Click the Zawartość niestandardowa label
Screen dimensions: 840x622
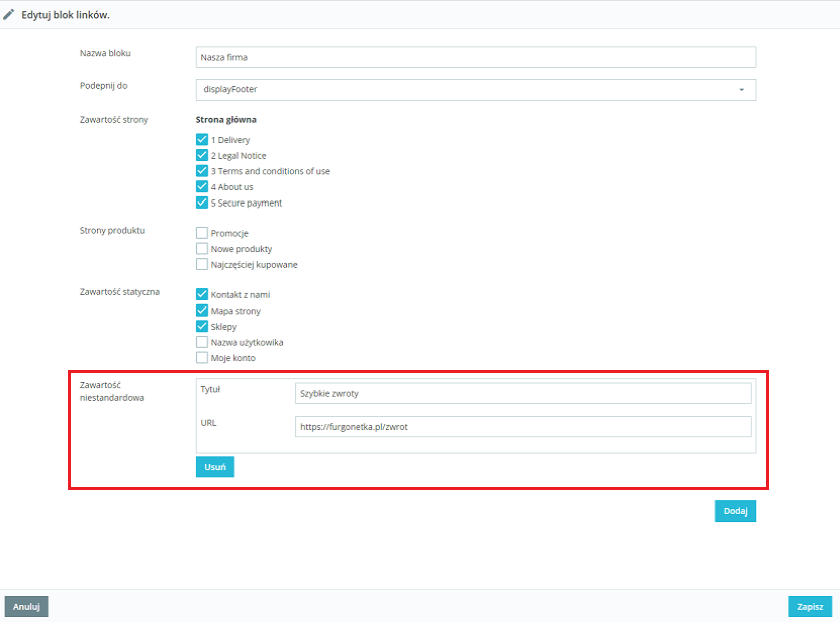pos(112,391)
